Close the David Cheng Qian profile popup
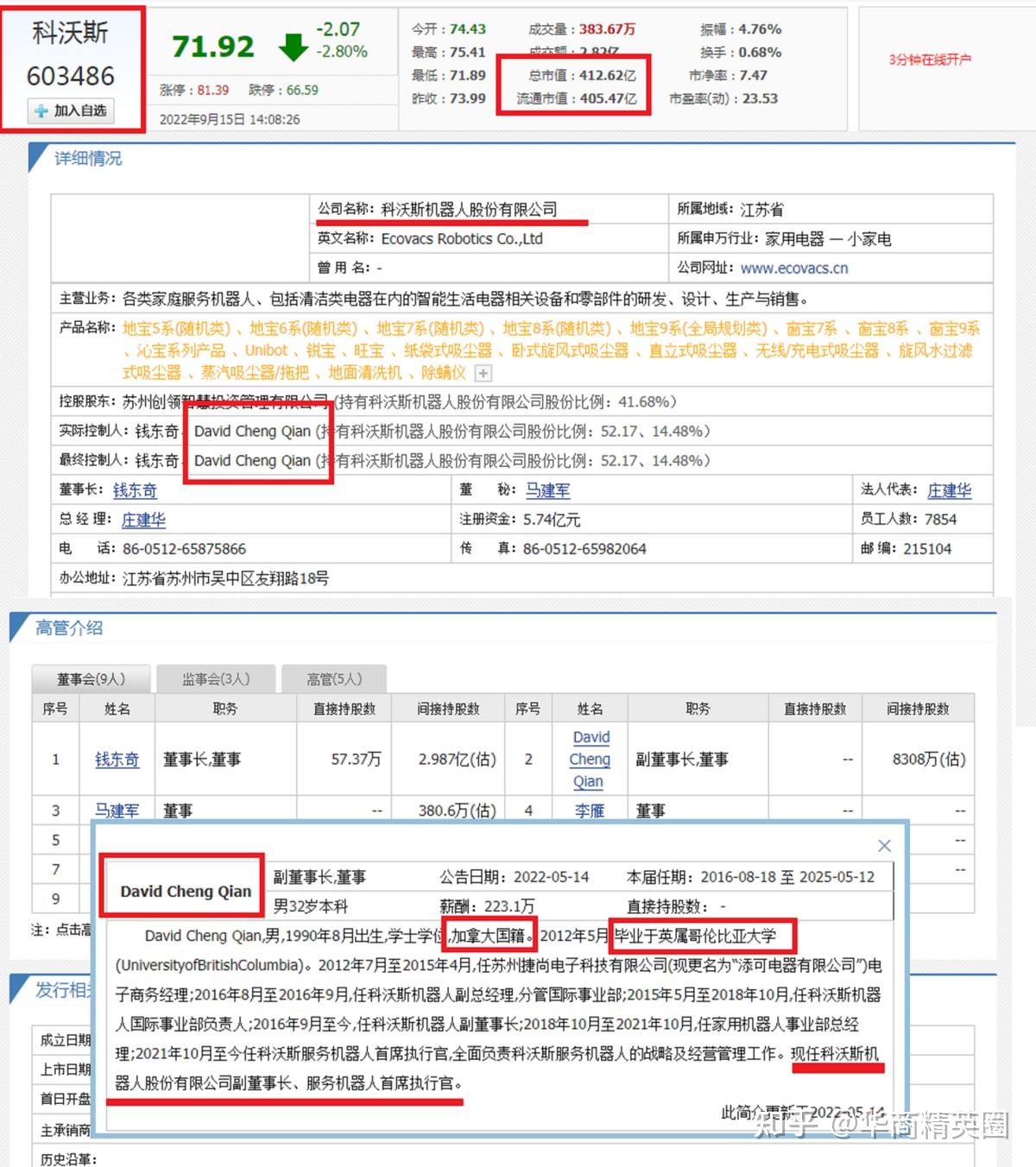Image resolution: width=1036 pixels, height=1167 pixels. (884, 845)
